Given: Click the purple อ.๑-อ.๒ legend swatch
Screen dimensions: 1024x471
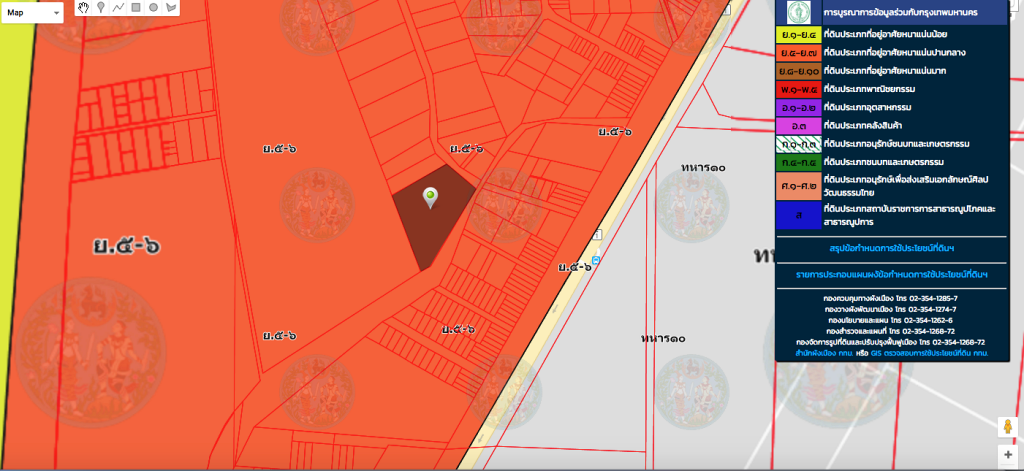Looking at the screenshot, I should pos(798,107).
